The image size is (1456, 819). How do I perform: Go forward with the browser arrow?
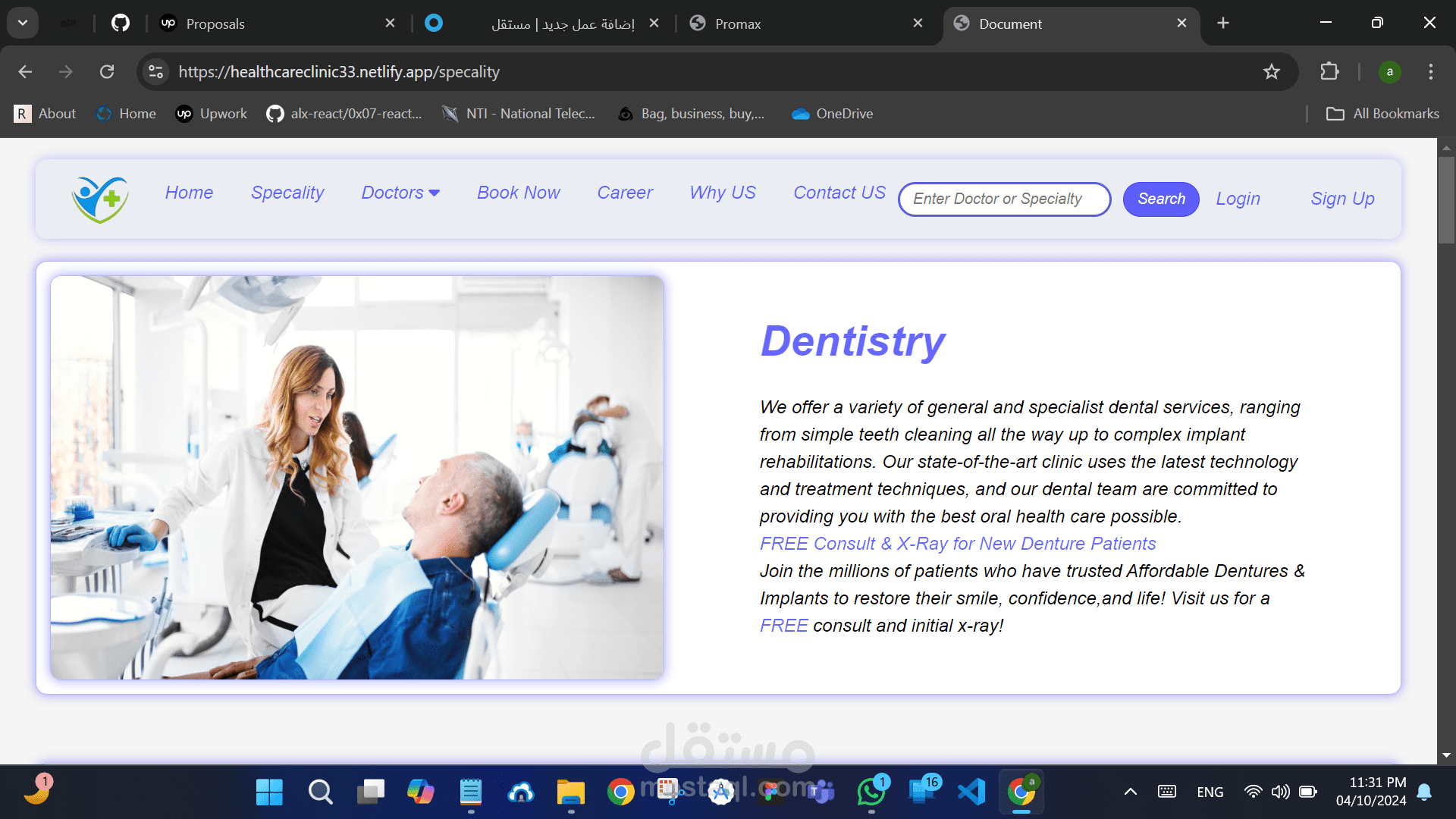tap(66, 72)
